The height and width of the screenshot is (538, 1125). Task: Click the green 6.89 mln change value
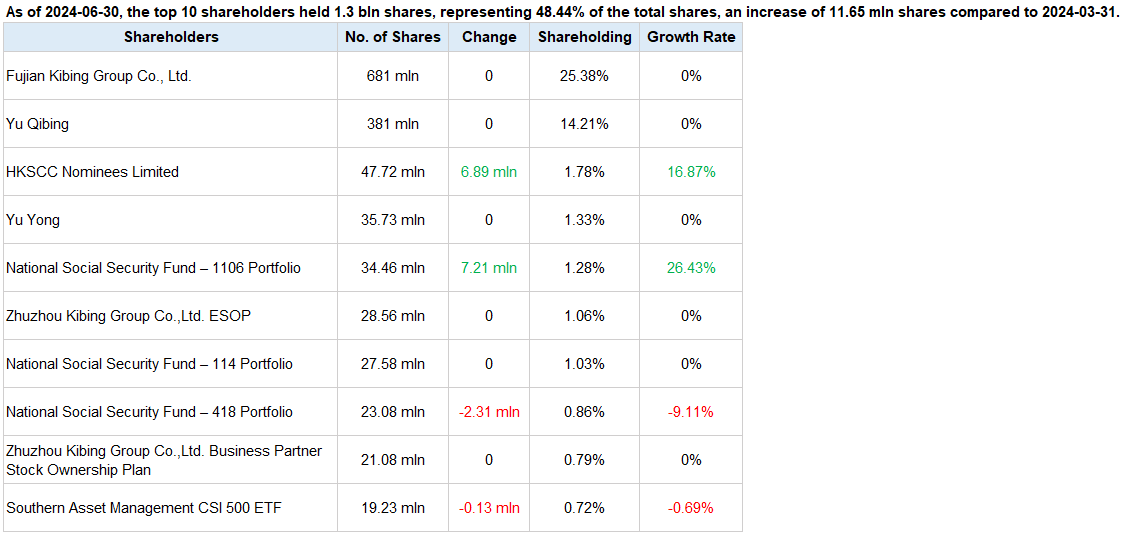click(489, 172)
